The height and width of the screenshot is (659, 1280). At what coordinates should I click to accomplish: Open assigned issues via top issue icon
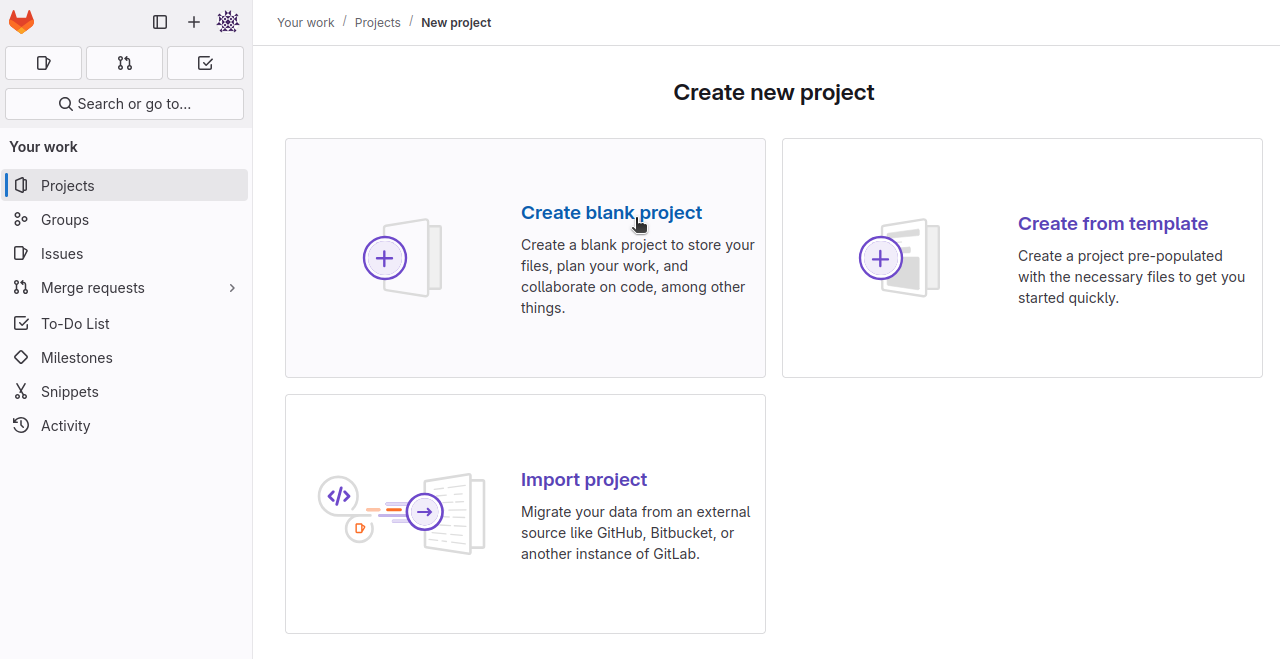(x=43, y=62)
